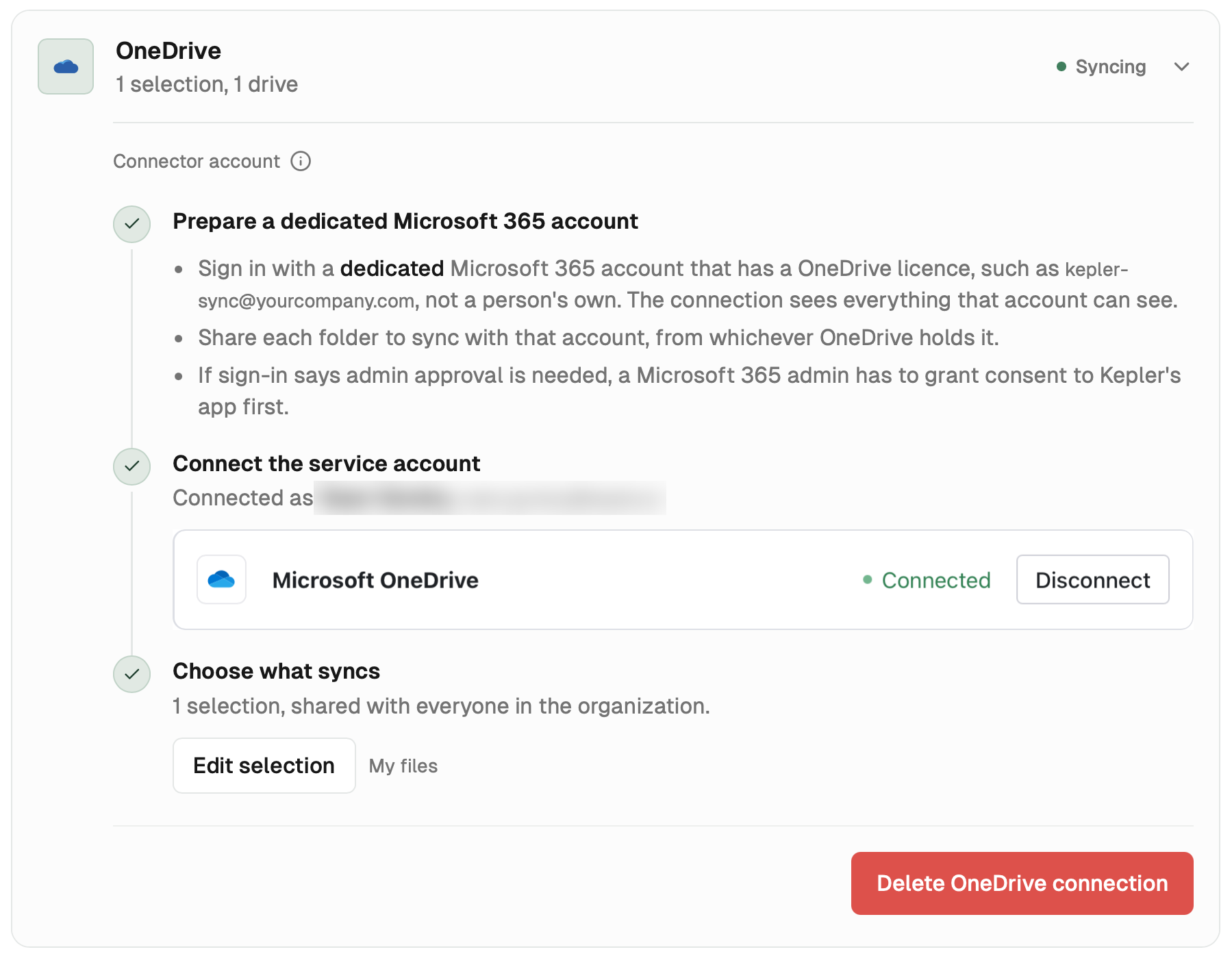Viewport: 1232px width, 956px height.
Task: Click the Connect the service account heading
Action: coord(327,464)
